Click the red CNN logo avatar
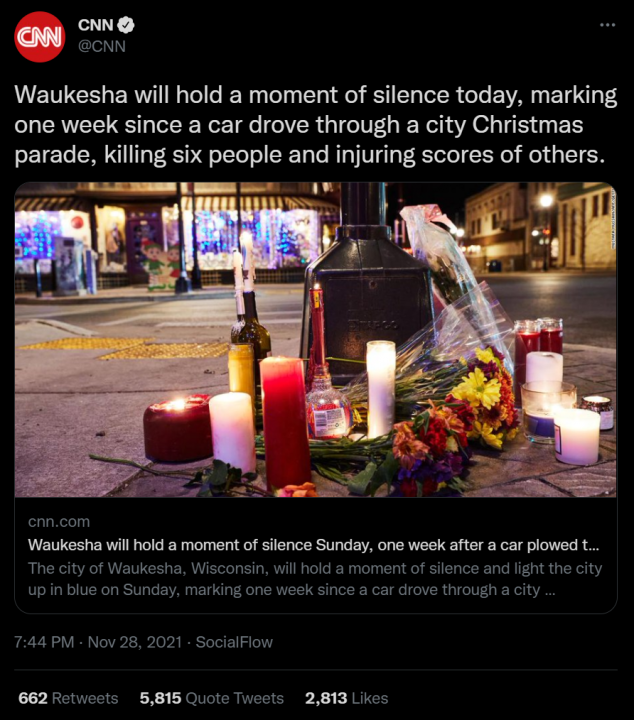This screenshot has height=720, width=634. 39,37
